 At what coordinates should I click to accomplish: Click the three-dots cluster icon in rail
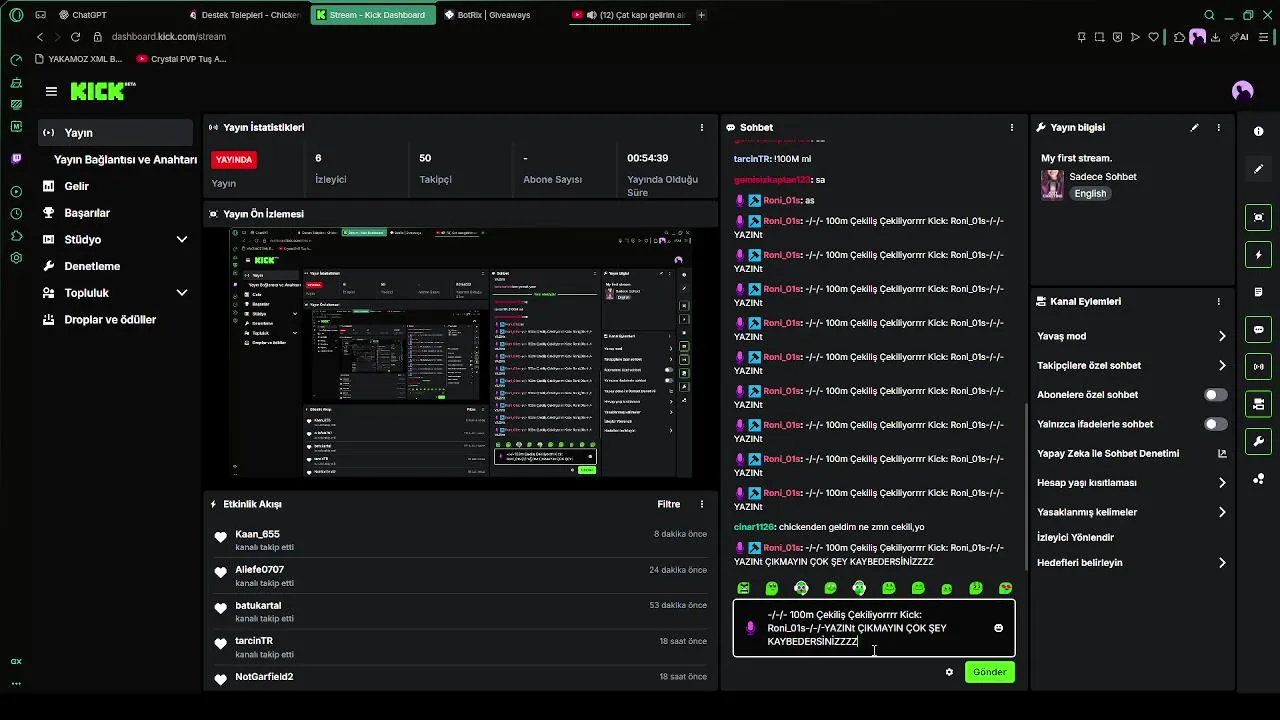[x=1258, y=479]
